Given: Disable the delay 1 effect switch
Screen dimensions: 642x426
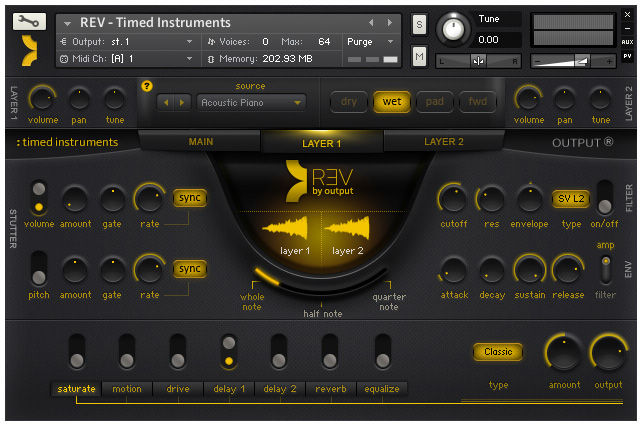Looking at the screenshot, I should (x=229, y=351).
